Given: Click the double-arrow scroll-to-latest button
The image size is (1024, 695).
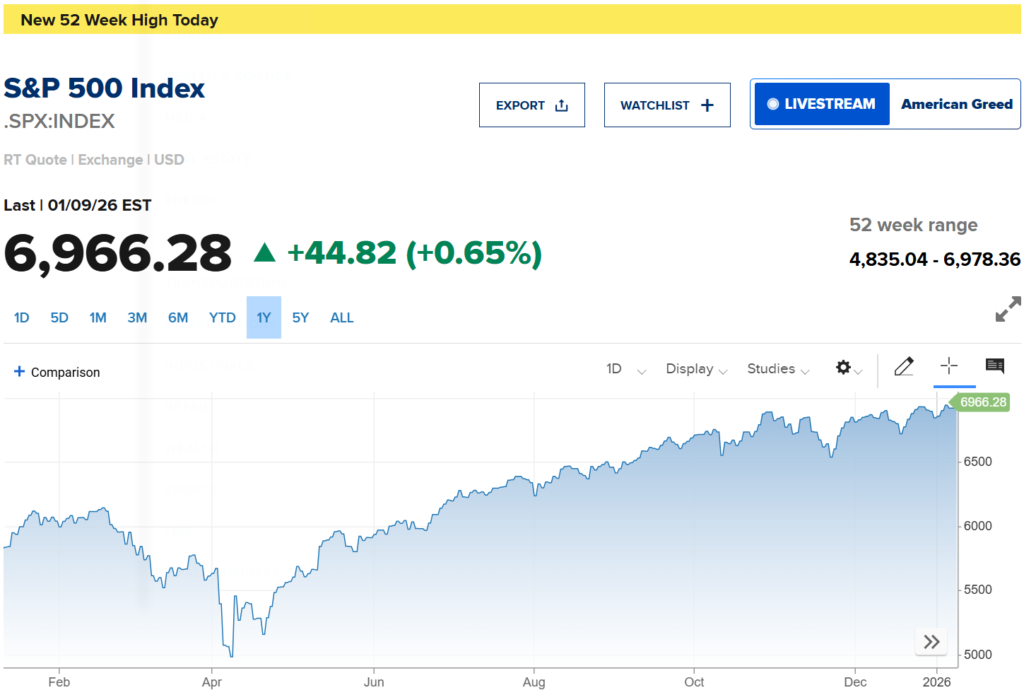Looking at the screenshot, I should [x=931, y=642].
